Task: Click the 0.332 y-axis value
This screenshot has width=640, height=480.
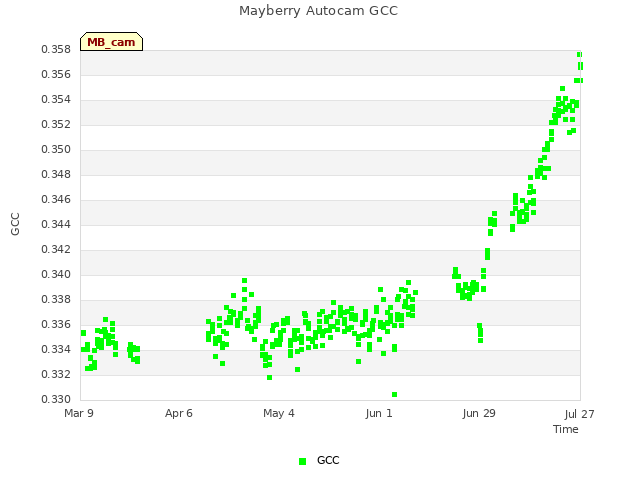Action: (x=56, y=374)
